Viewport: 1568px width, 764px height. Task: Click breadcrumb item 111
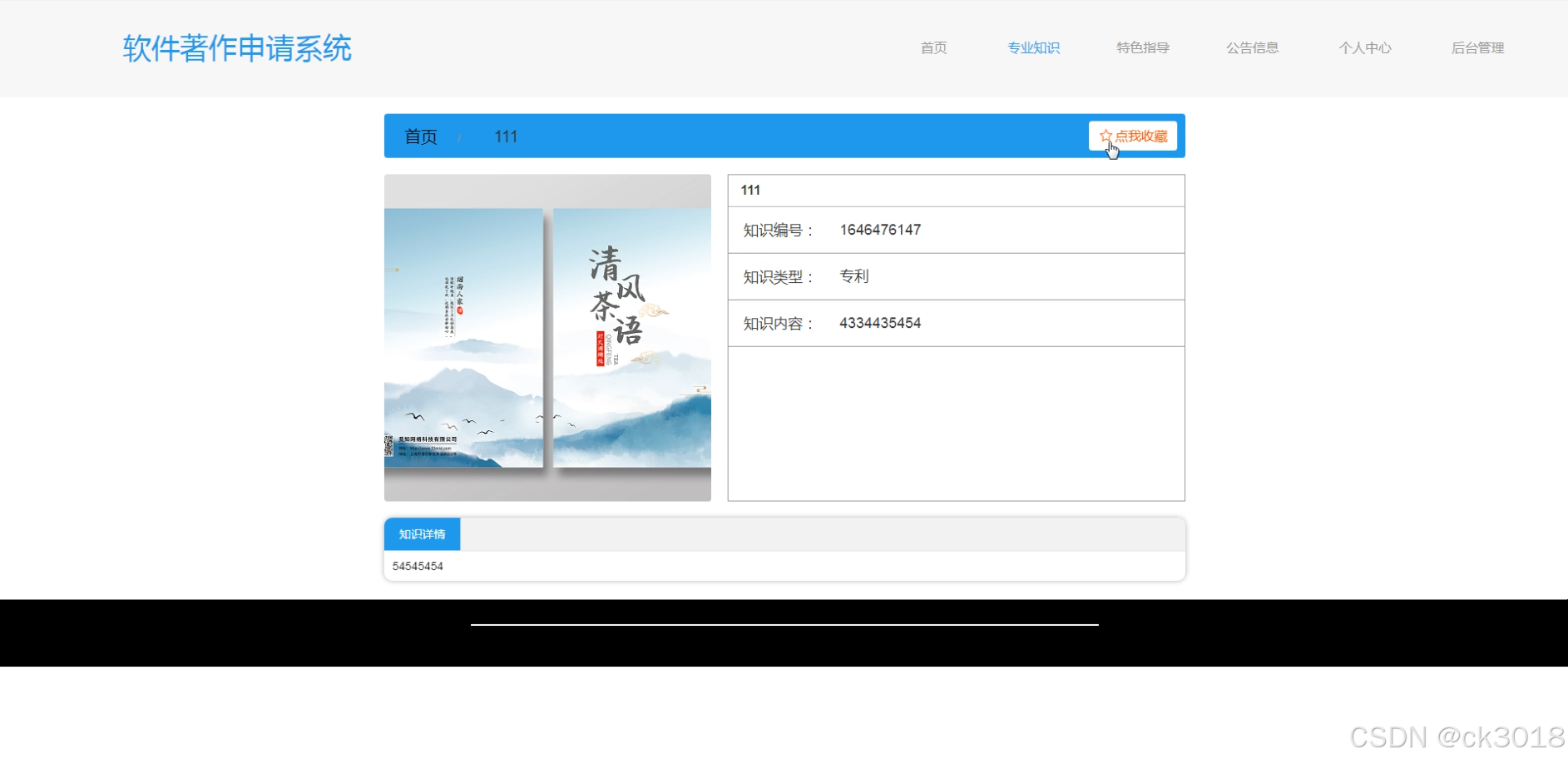506,136
